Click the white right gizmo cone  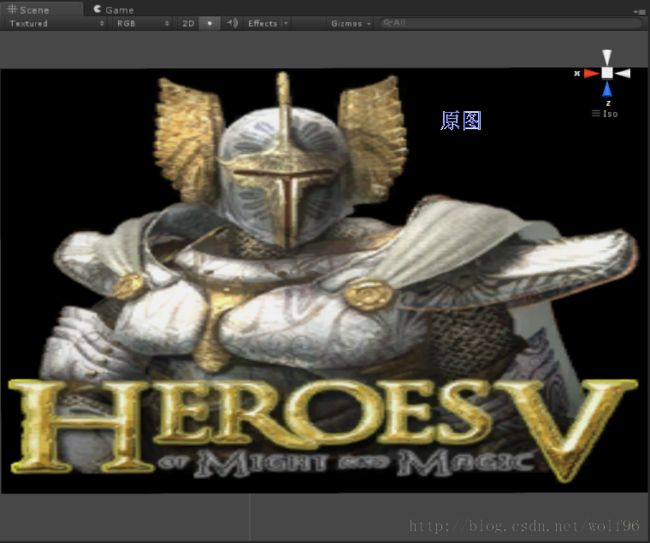[x=623, y=73]
